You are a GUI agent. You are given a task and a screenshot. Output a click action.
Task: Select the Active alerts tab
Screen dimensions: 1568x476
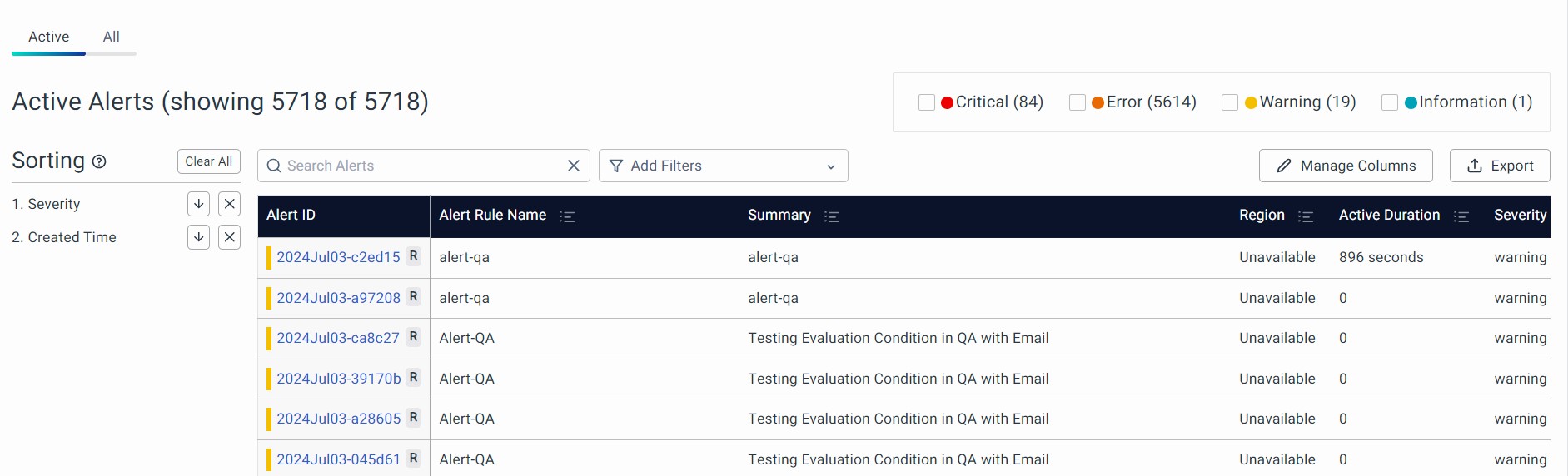(x=48, y=37)
